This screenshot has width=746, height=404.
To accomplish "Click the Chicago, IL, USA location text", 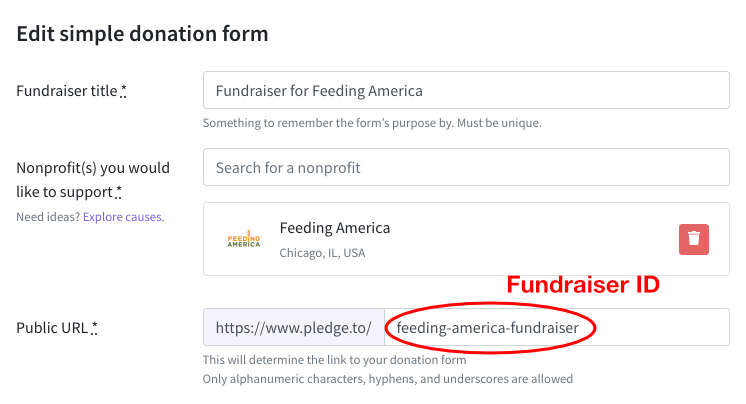I will click(322, 253).
